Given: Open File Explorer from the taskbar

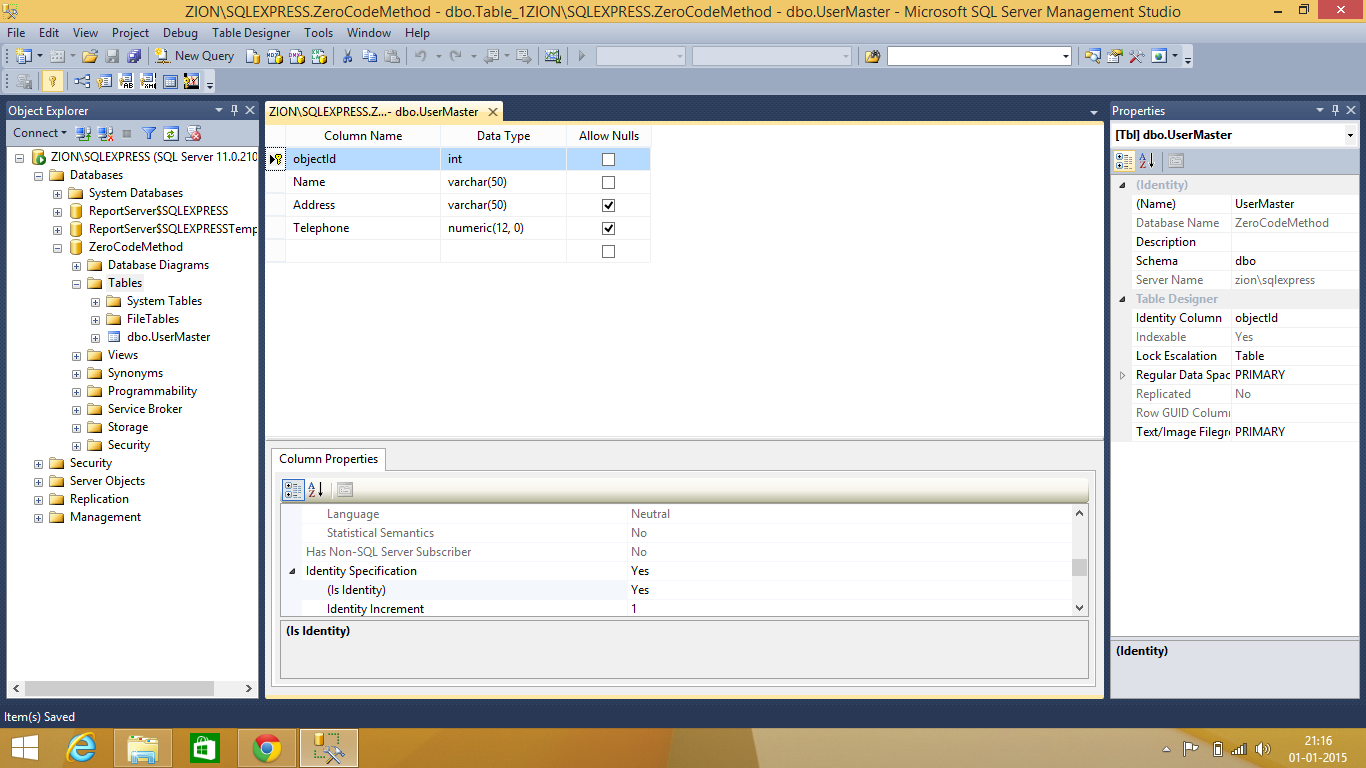Looking at the screenshot, I should 143,748.
